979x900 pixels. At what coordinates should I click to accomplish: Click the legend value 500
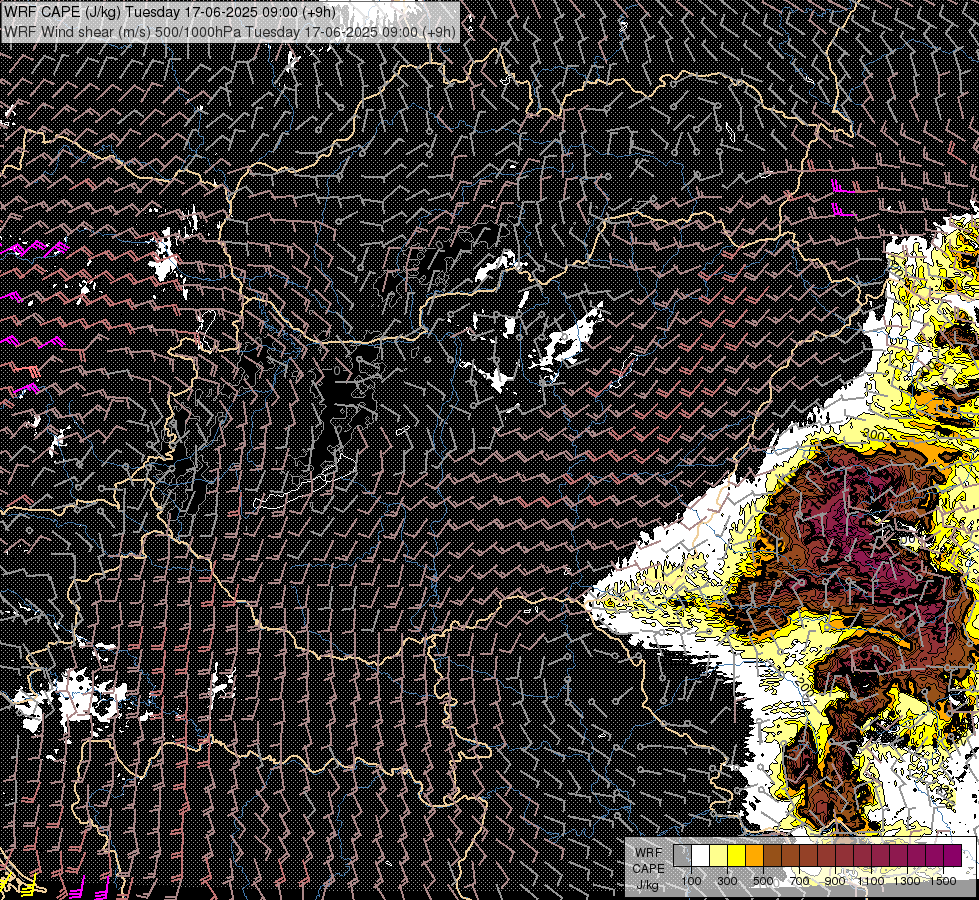click(x=763, y=881)
